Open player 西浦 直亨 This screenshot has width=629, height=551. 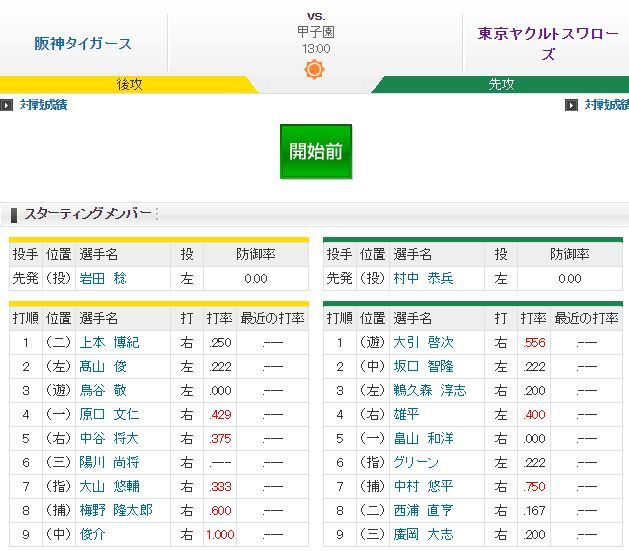[423, 510]
